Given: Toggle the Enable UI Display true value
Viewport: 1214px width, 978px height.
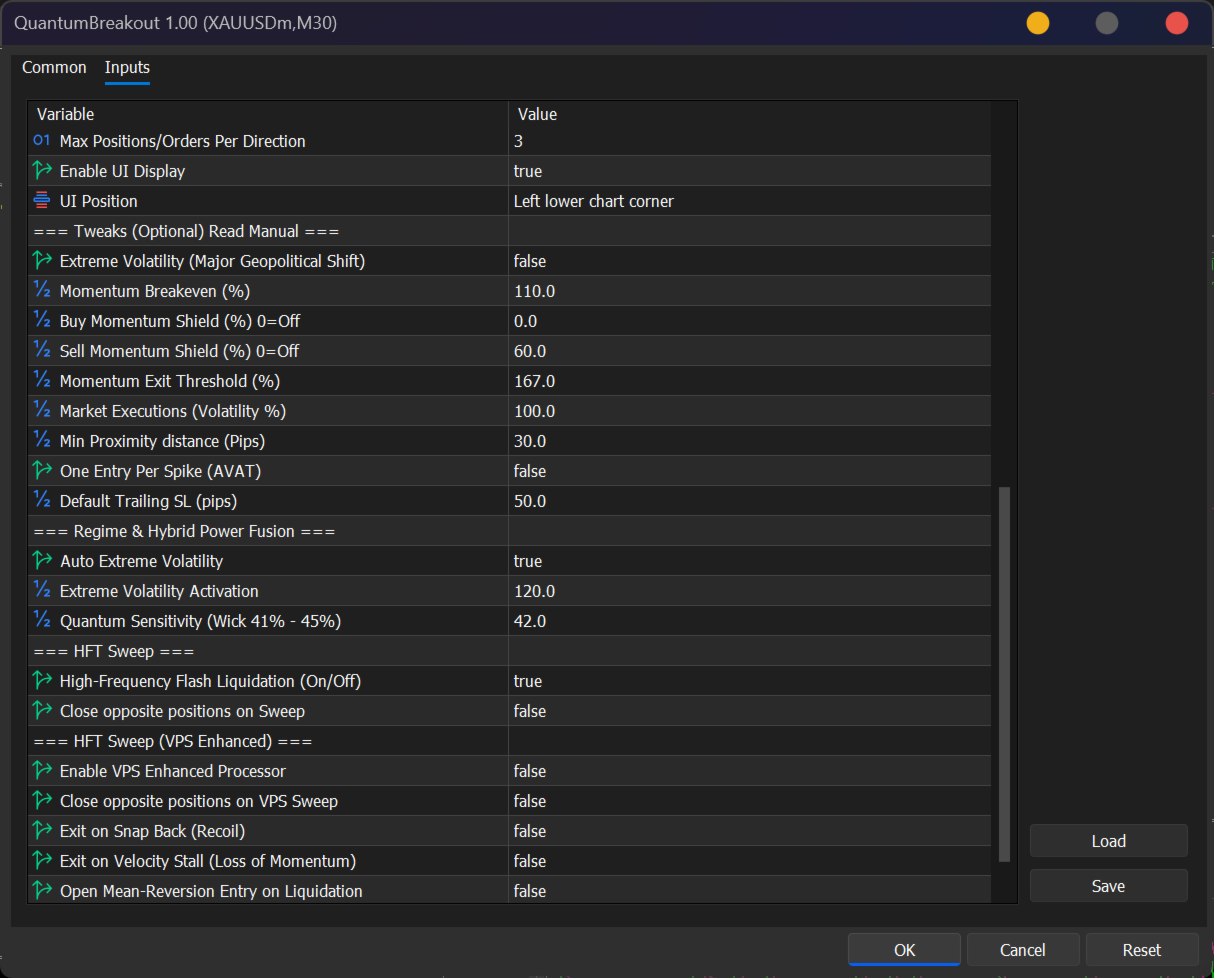Looking at the screenshot, I should click(749, 171).
